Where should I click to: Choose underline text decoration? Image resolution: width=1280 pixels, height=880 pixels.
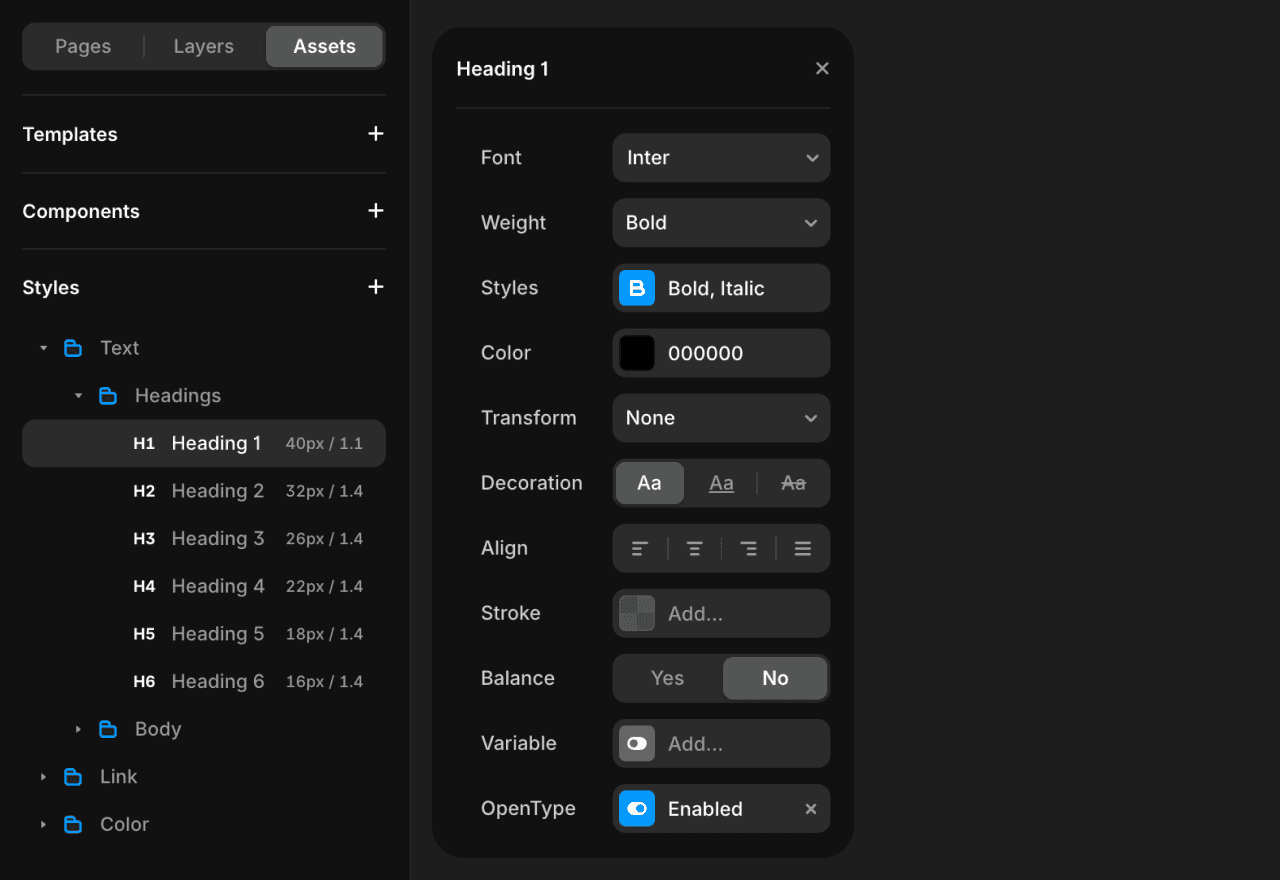coord(721,483)
